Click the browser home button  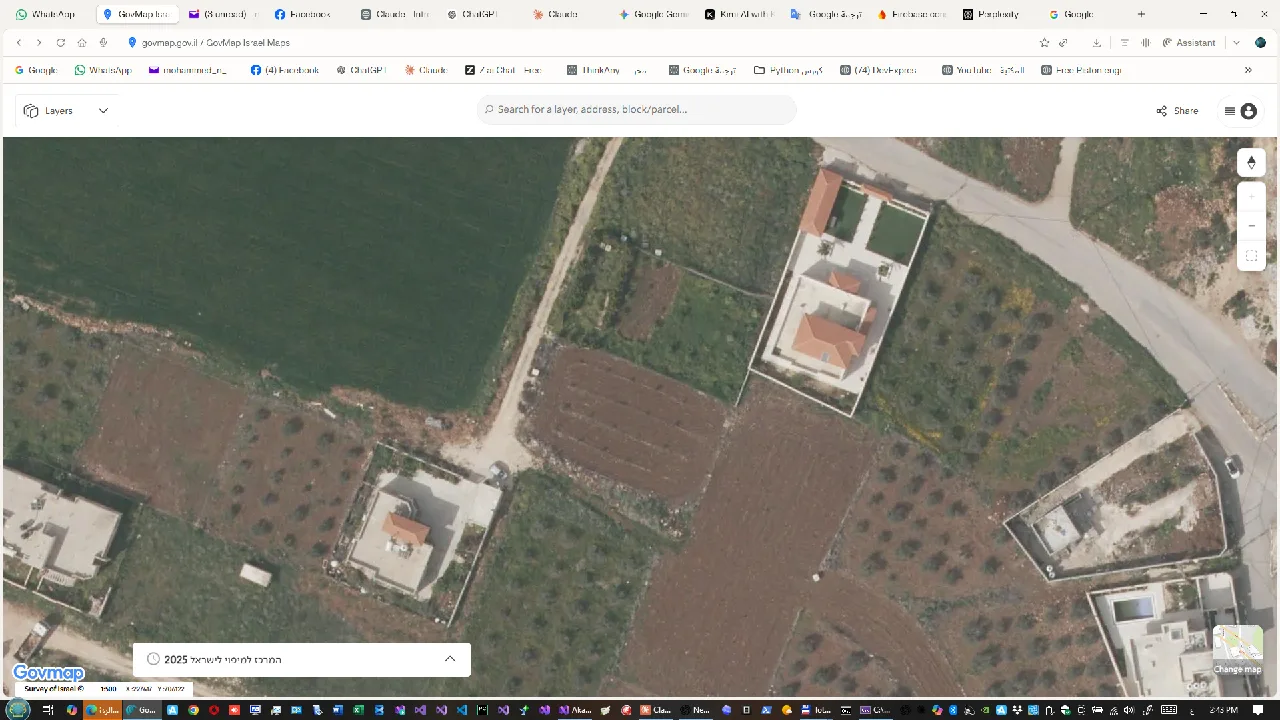click(82, 43)
